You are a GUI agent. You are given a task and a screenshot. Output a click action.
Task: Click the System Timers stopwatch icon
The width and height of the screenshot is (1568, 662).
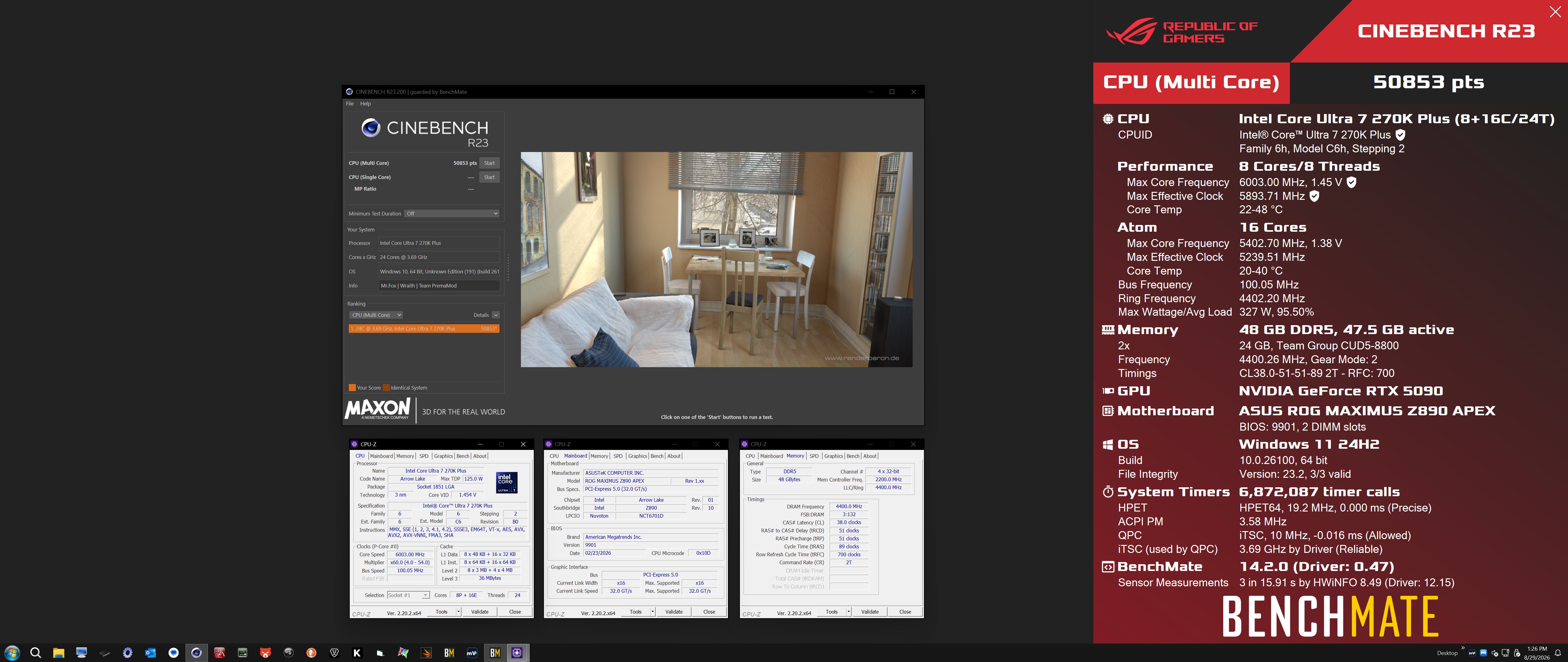(x=1108, y=492)
